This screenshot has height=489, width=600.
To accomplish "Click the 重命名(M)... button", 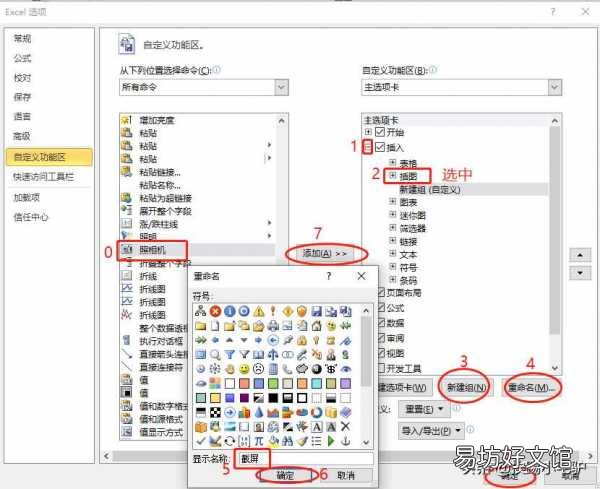I will 531,388.
